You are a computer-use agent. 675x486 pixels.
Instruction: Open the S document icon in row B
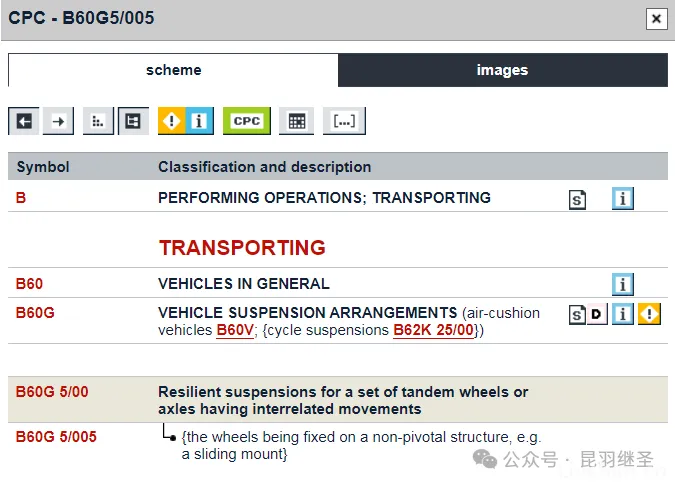point(578,199)
